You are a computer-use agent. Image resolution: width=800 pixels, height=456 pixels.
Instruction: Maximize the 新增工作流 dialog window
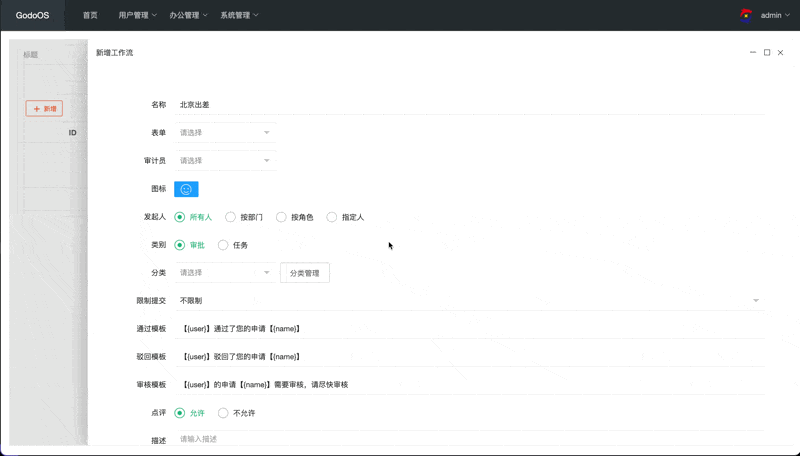(x=767, y=52)
